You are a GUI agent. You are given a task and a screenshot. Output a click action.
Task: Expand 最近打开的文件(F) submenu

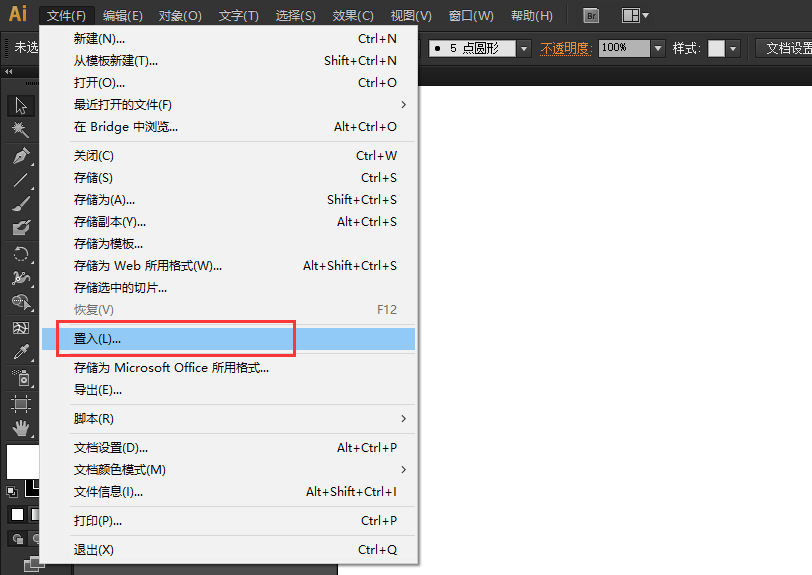coord(228,105)
